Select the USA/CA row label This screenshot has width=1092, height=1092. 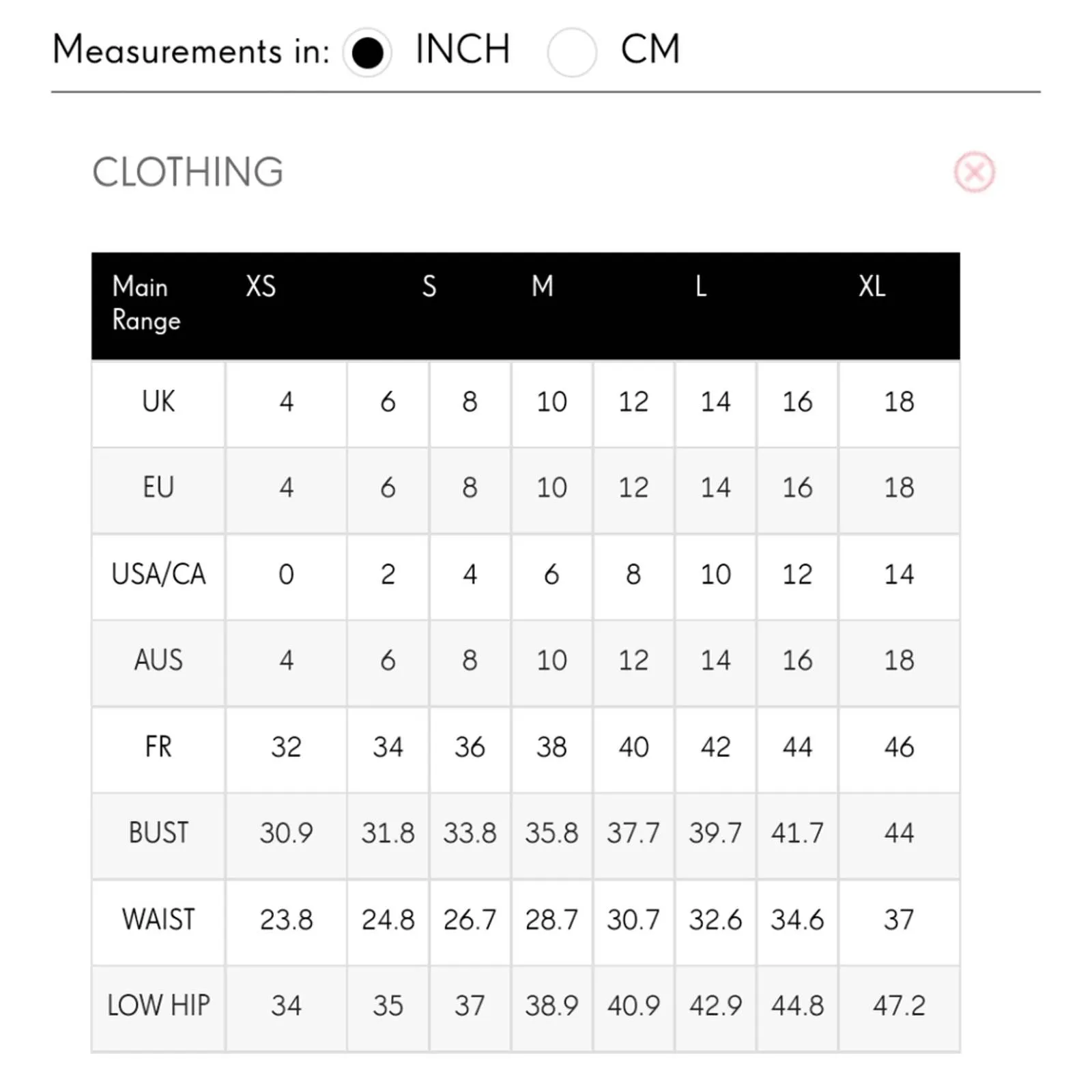click(x=158, y=575)
